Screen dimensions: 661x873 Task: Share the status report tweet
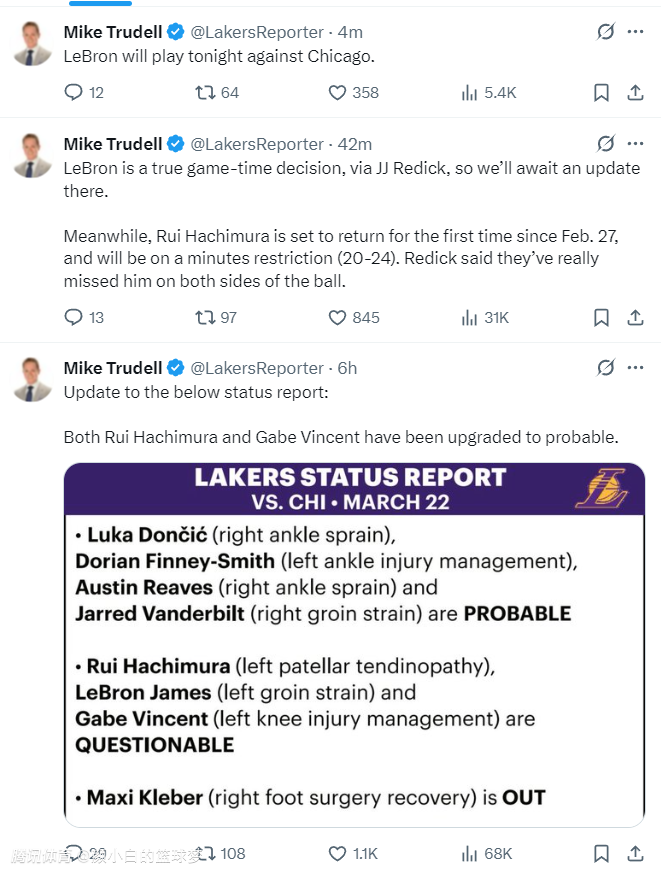(635, 853)
